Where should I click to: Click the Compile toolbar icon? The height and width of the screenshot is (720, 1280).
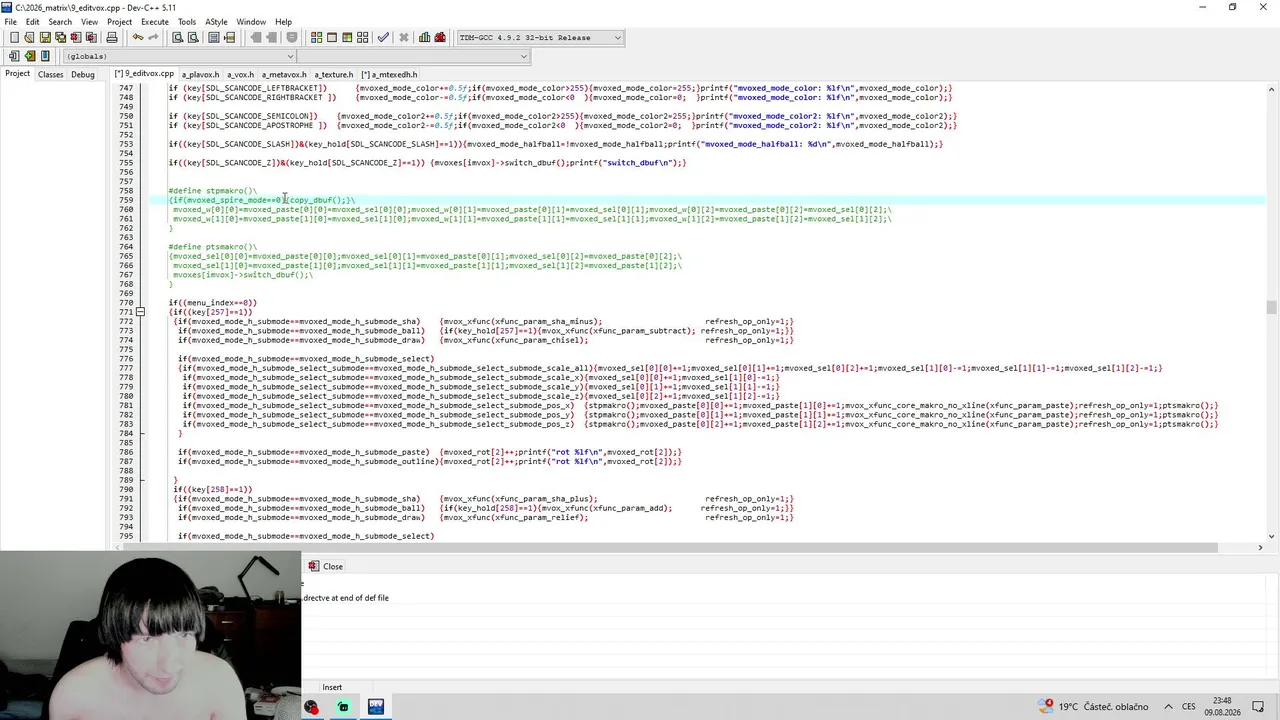(x=316, y=38)
